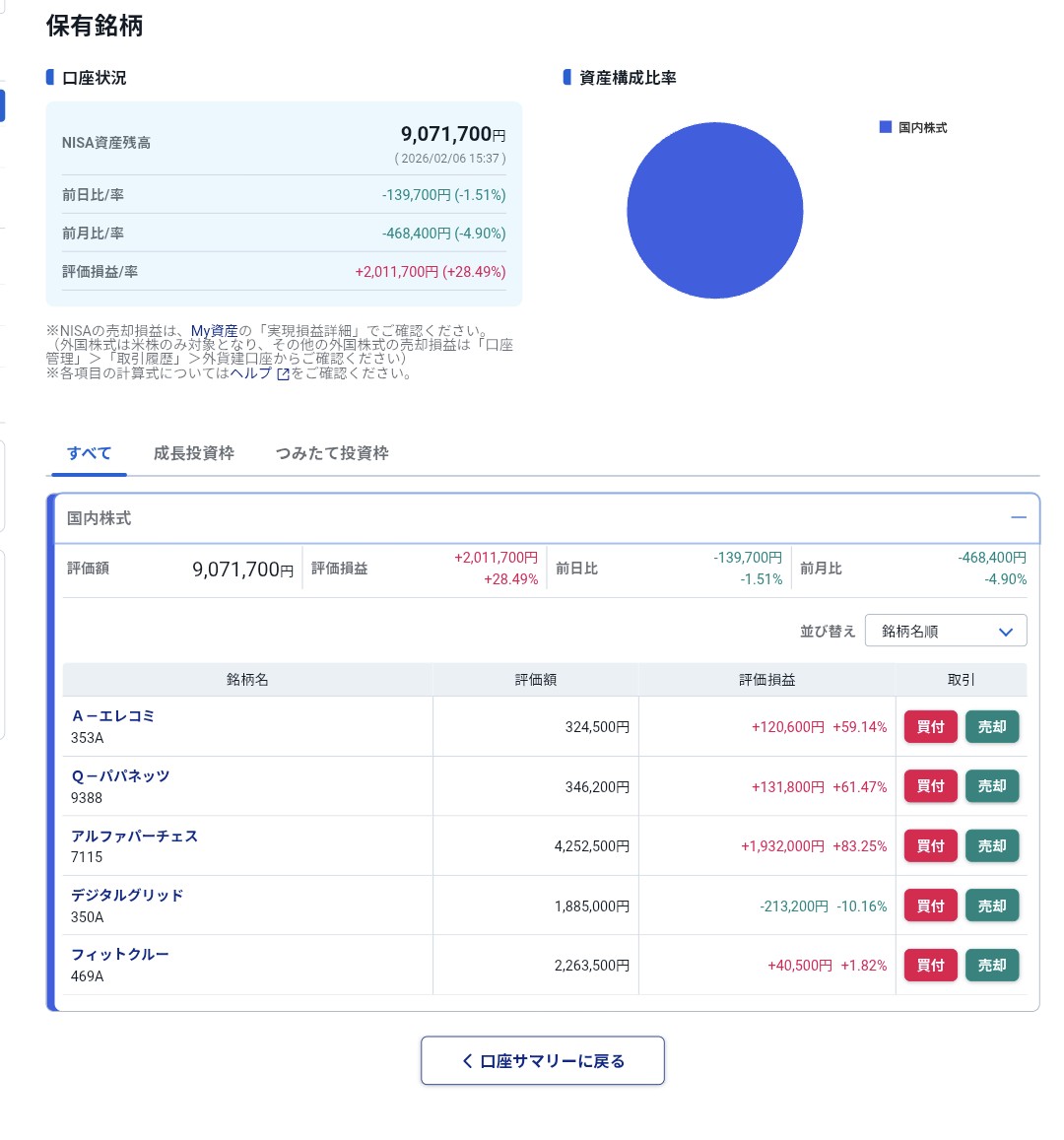This screenshot has width=1064, height=1140.
Task: Open the デジタルグリッド stock page
Action: (127, 895)
